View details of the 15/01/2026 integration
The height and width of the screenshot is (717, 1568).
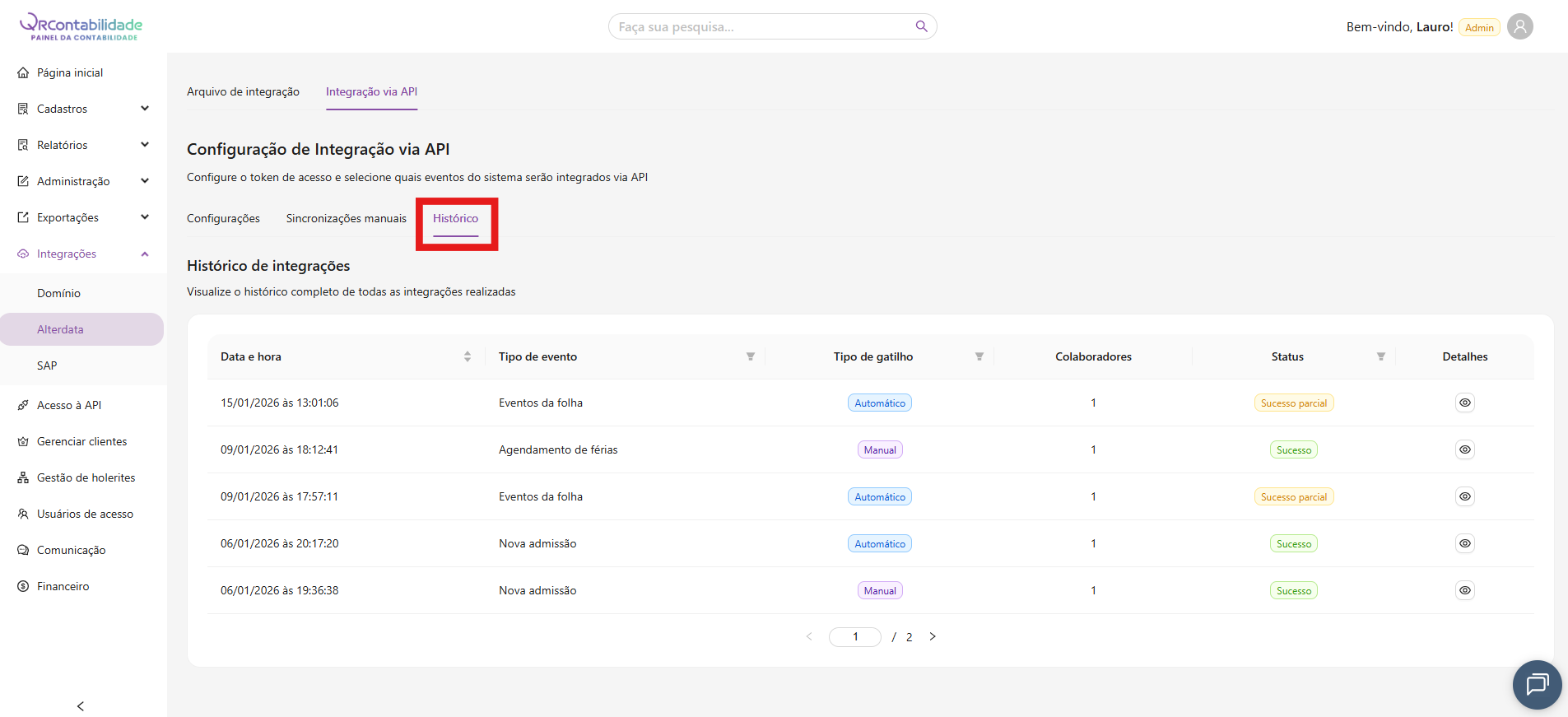[x=1464, y=403]
